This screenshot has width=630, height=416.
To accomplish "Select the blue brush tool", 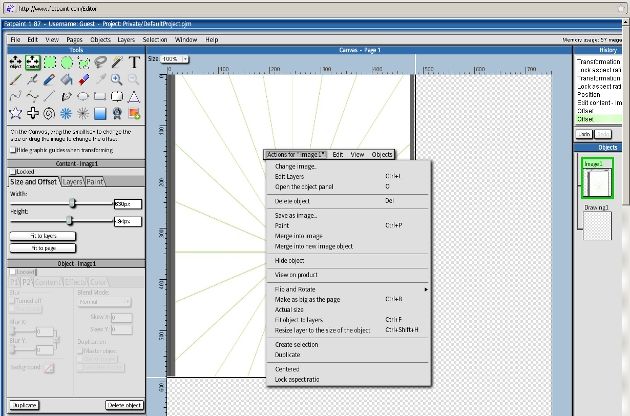I will pyautogui.click(x=49, y=79).
